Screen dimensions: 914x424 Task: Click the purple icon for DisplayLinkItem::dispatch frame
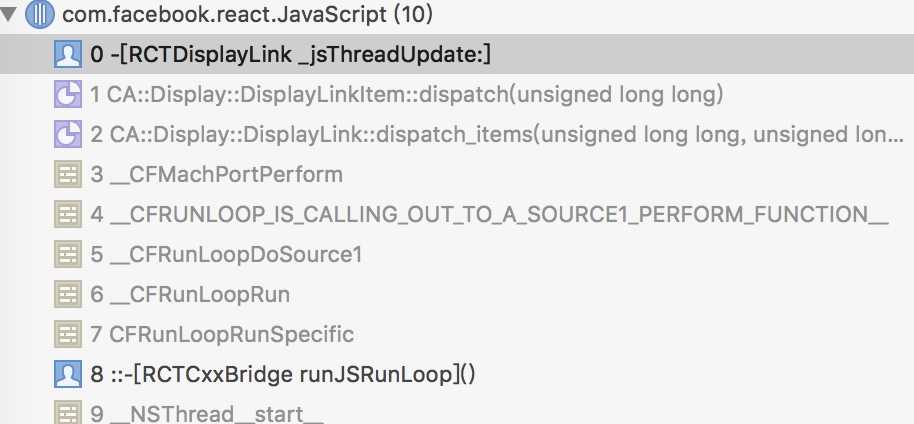point(67,95)
